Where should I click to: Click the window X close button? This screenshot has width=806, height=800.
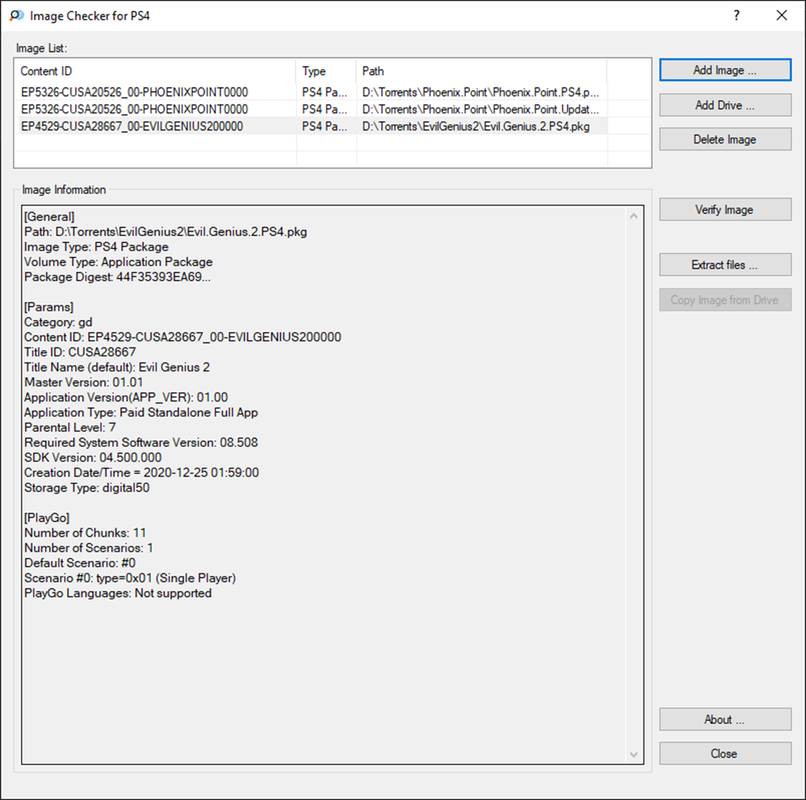782,15
